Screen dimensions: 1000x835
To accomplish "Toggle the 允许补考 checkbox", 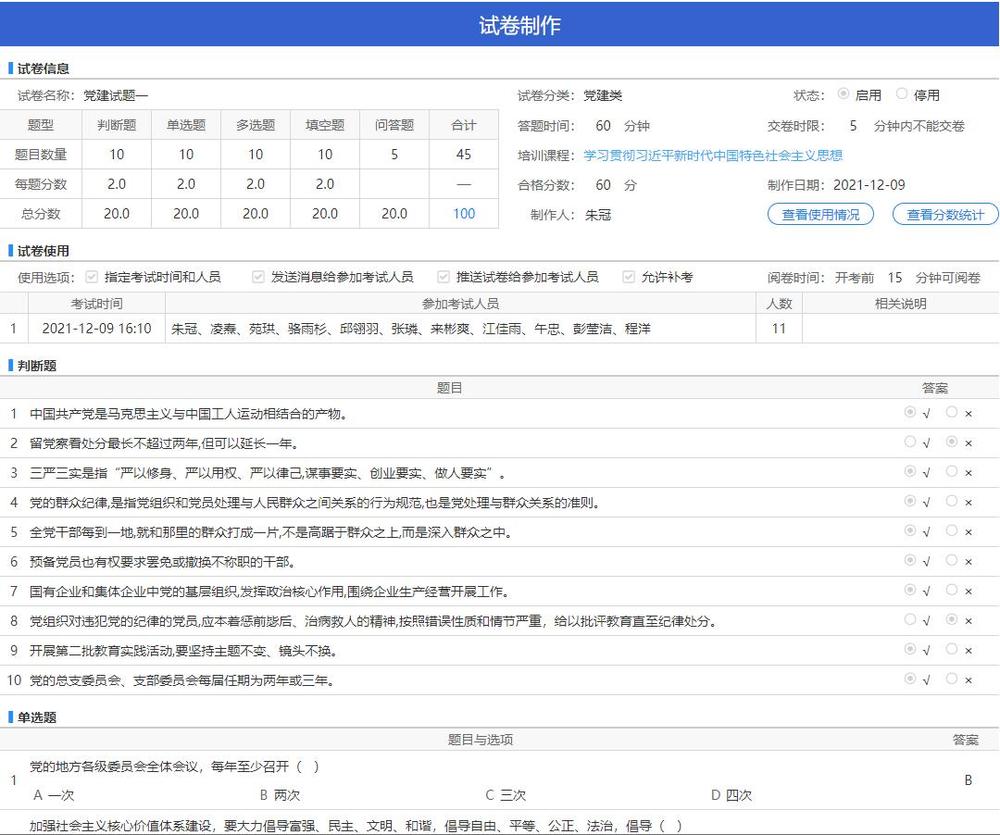I will pos(628,277).
